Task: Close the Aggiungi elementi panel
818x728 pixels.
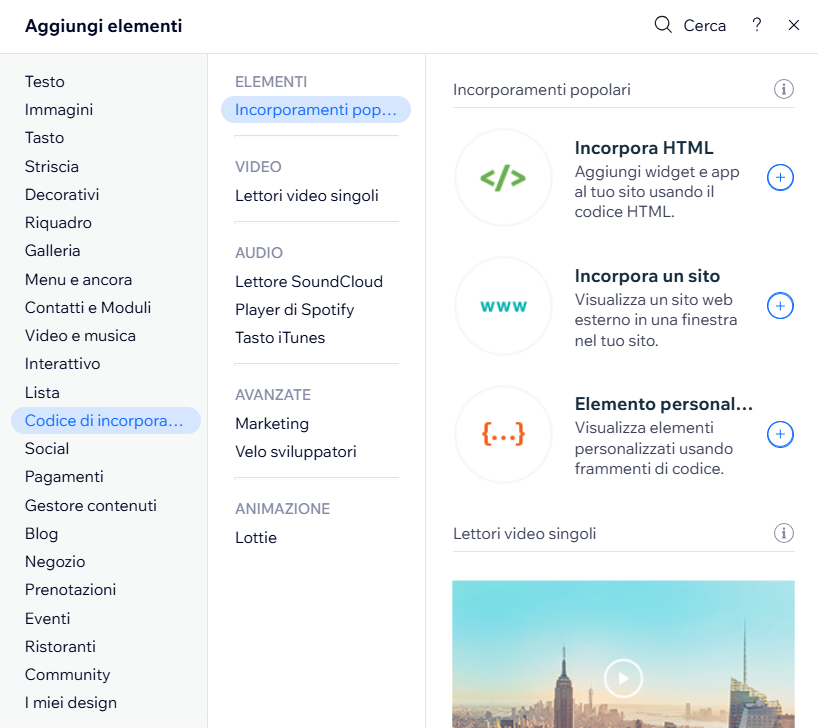Action: (x=794, y=26)
